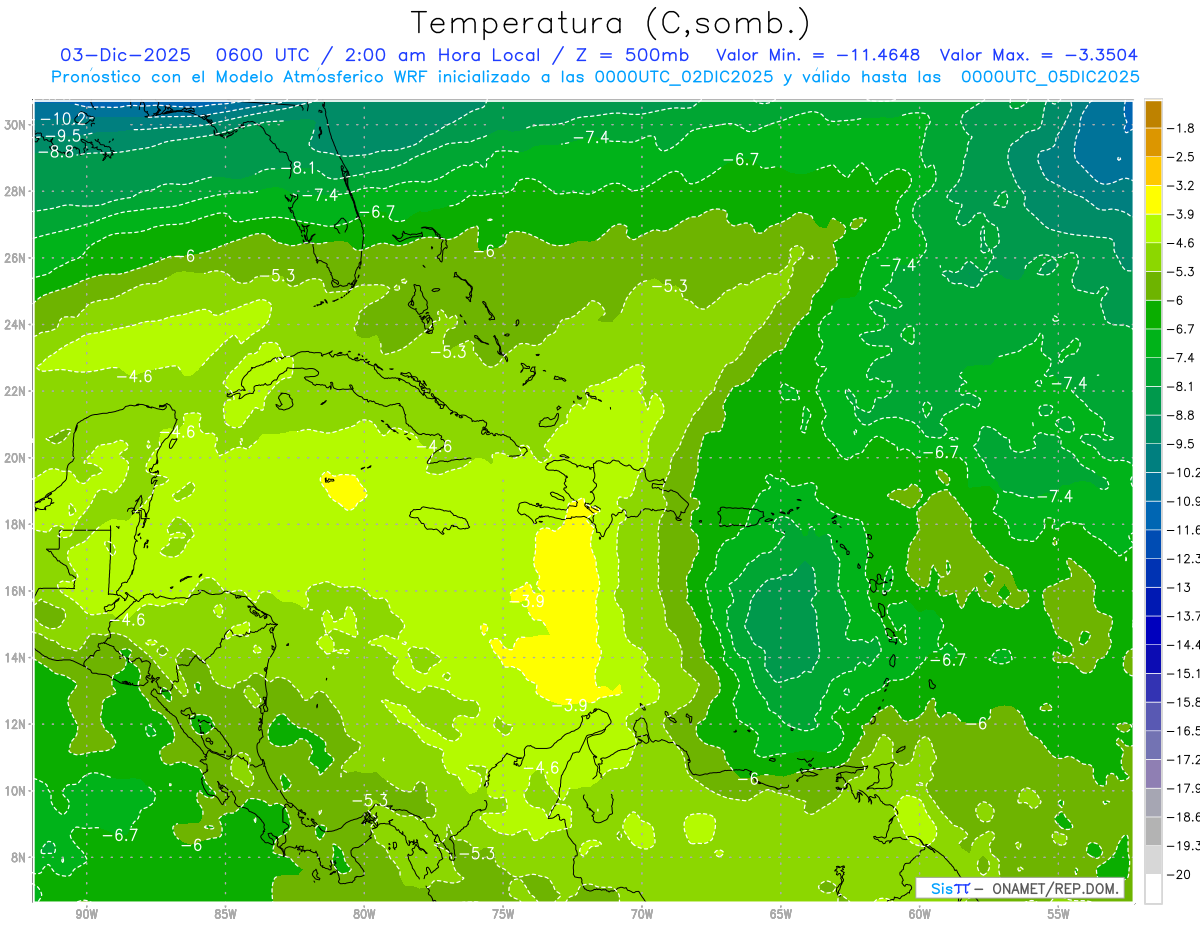
Task: Click the '-13' colorbar scale label
Action: pos(1178,587)
